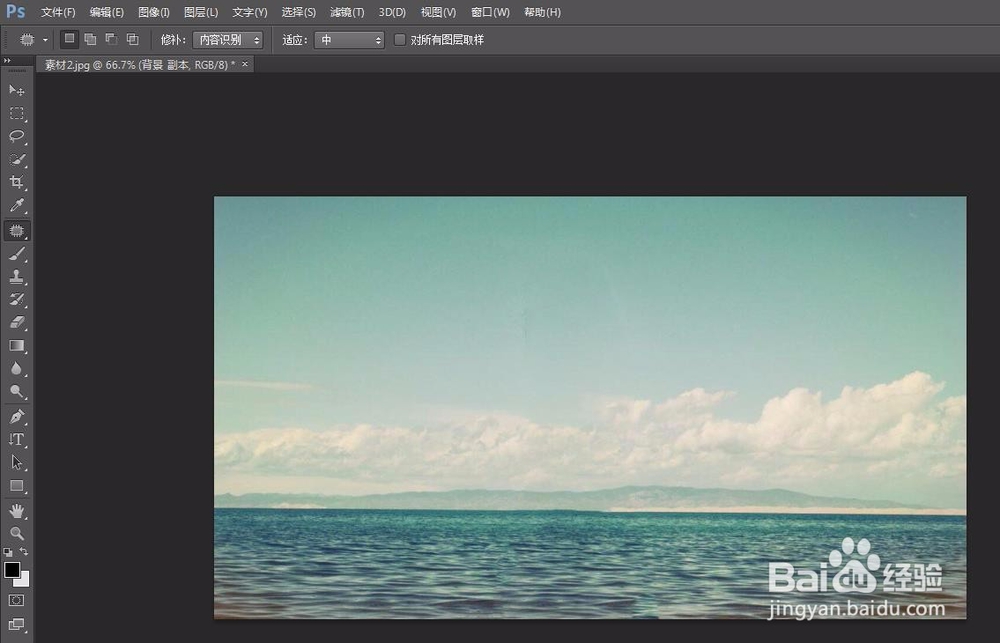Viewport: 1000px width, 643px height.
Task: Select the Brush tool
Action: [x=17, y=254]
